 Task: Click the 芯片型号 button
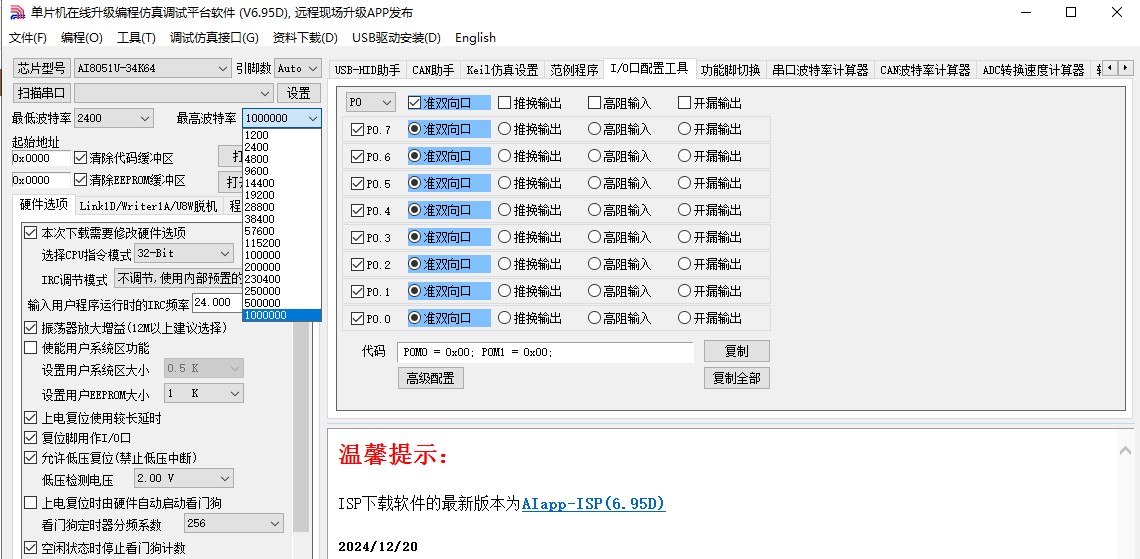click(41, 68)
